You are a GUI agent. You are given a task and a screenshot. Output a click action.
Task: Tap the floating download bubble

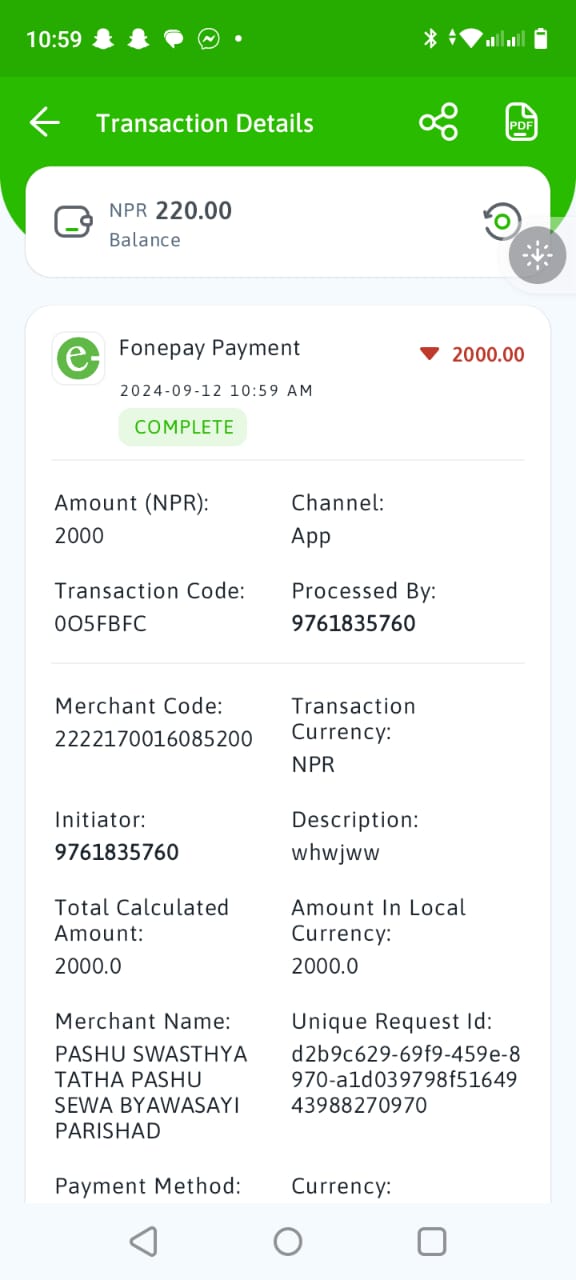(538, 256)
